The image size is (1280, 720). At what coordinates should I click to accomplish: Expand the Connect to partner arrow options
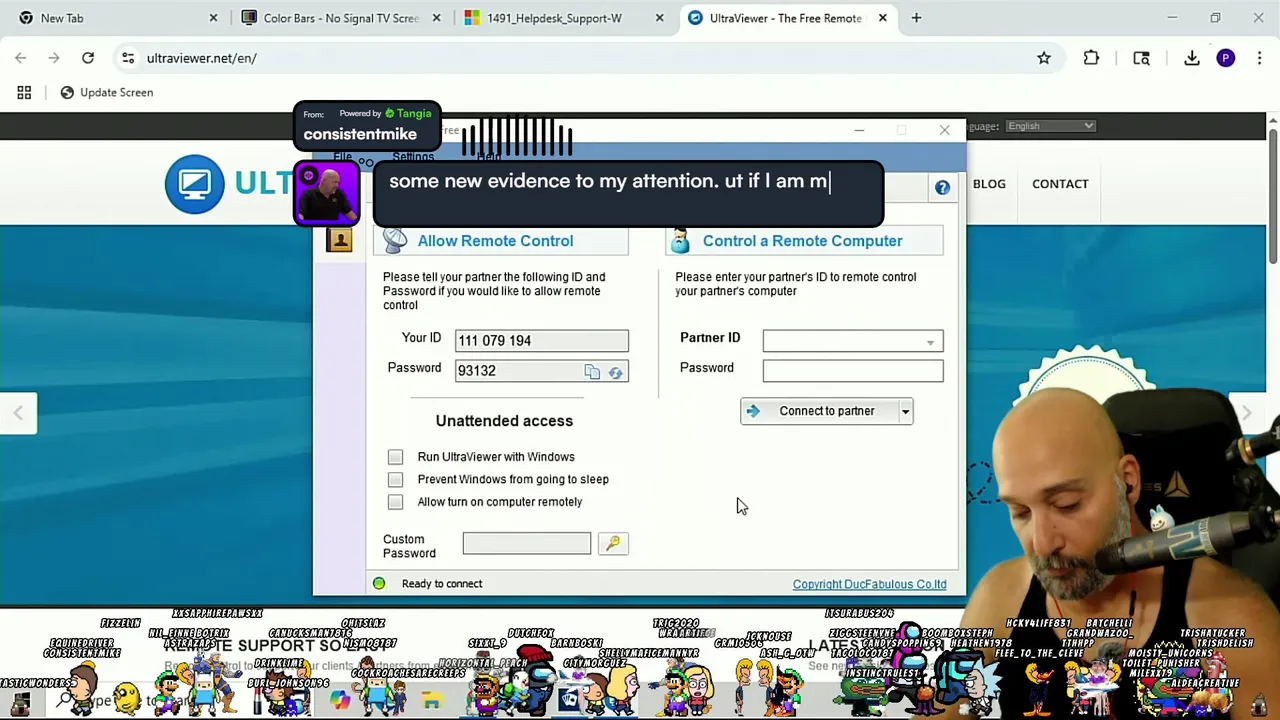point(905,411)
